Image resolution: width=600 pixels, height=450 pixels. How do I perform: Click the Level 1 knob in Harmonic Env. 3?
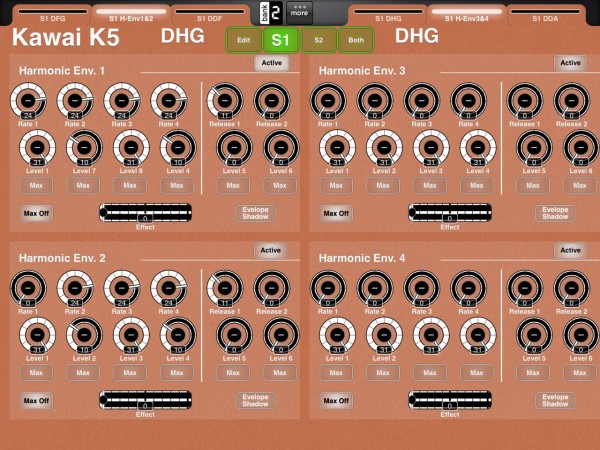point(337,148)
